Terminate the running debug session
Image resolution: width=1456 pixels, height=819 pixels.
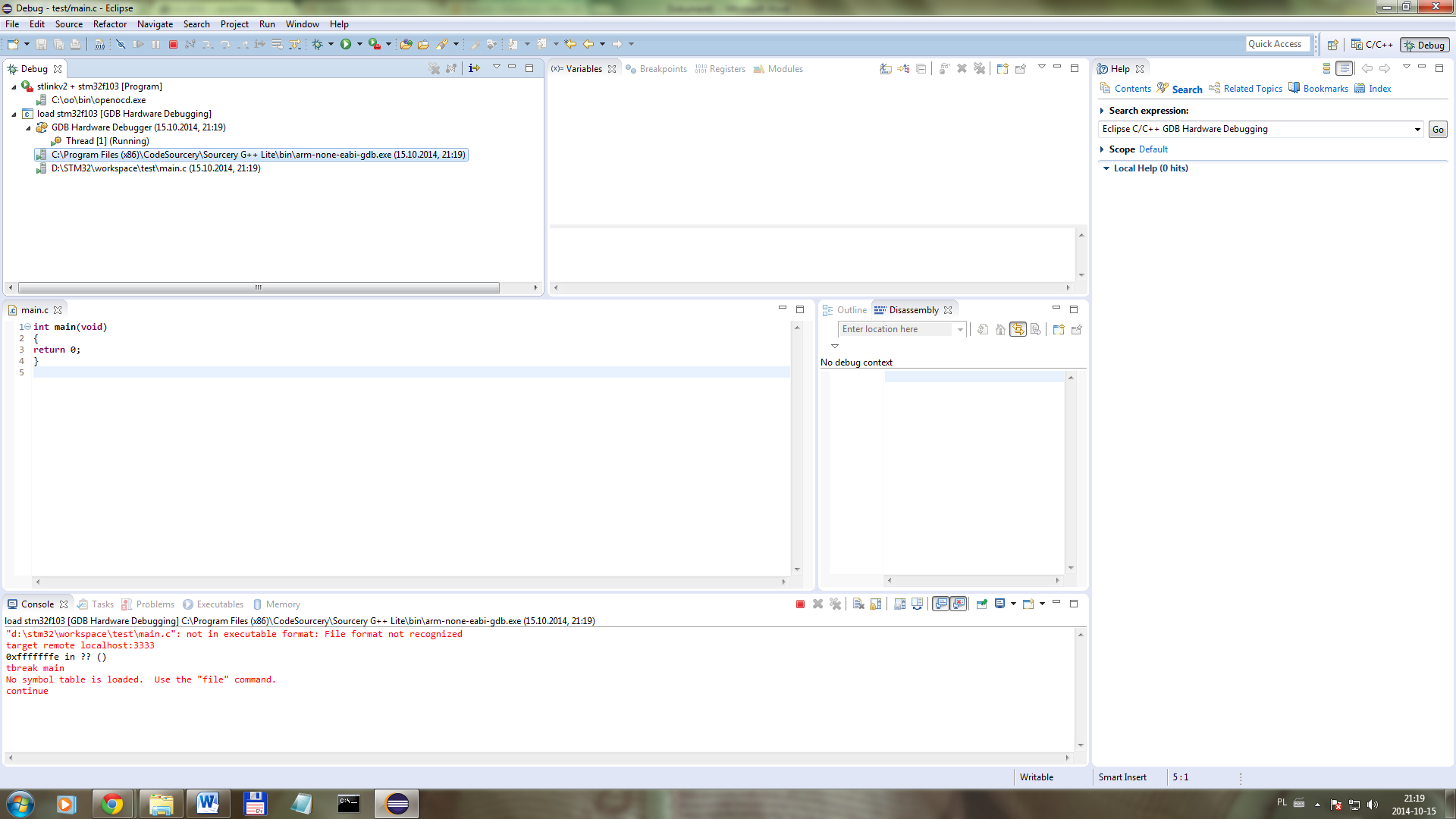pyautogui.click(x=173, y=44)
